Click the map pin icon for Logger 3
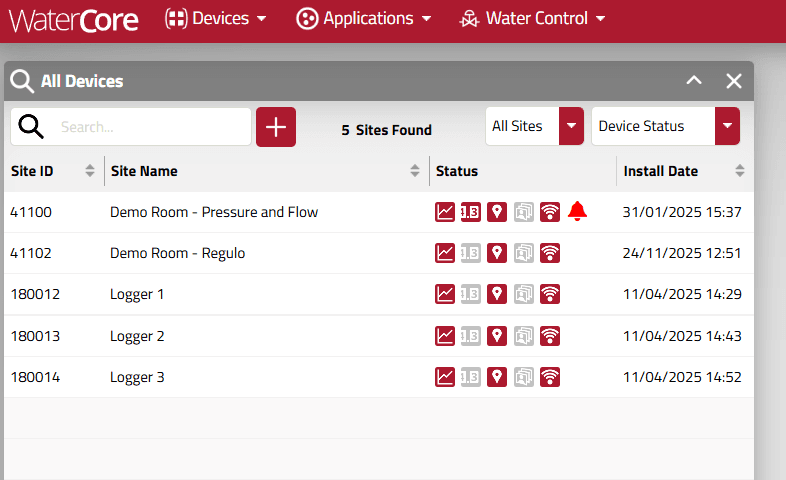 (497, 377)
